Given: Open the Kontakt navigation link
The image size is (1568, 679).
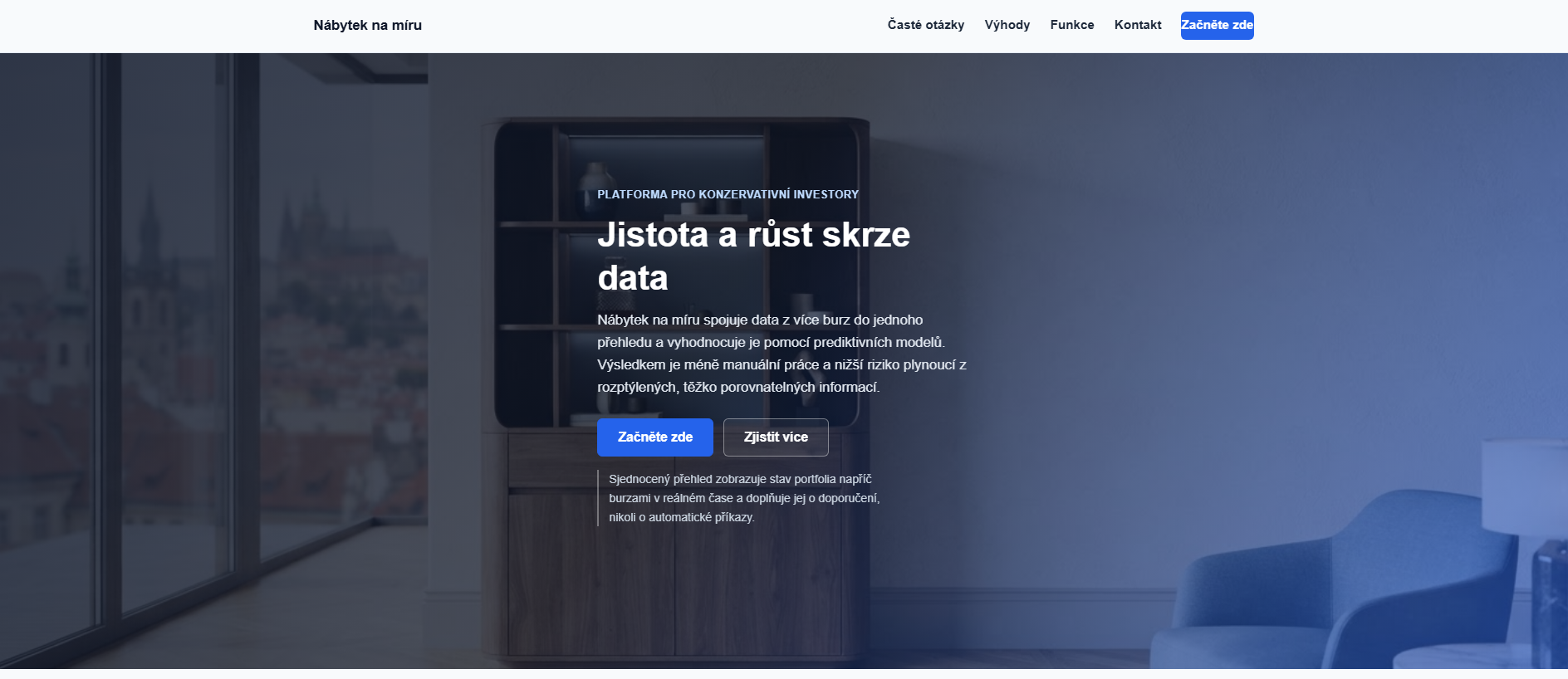Looking at the screenshot, I should point(1137,25).
